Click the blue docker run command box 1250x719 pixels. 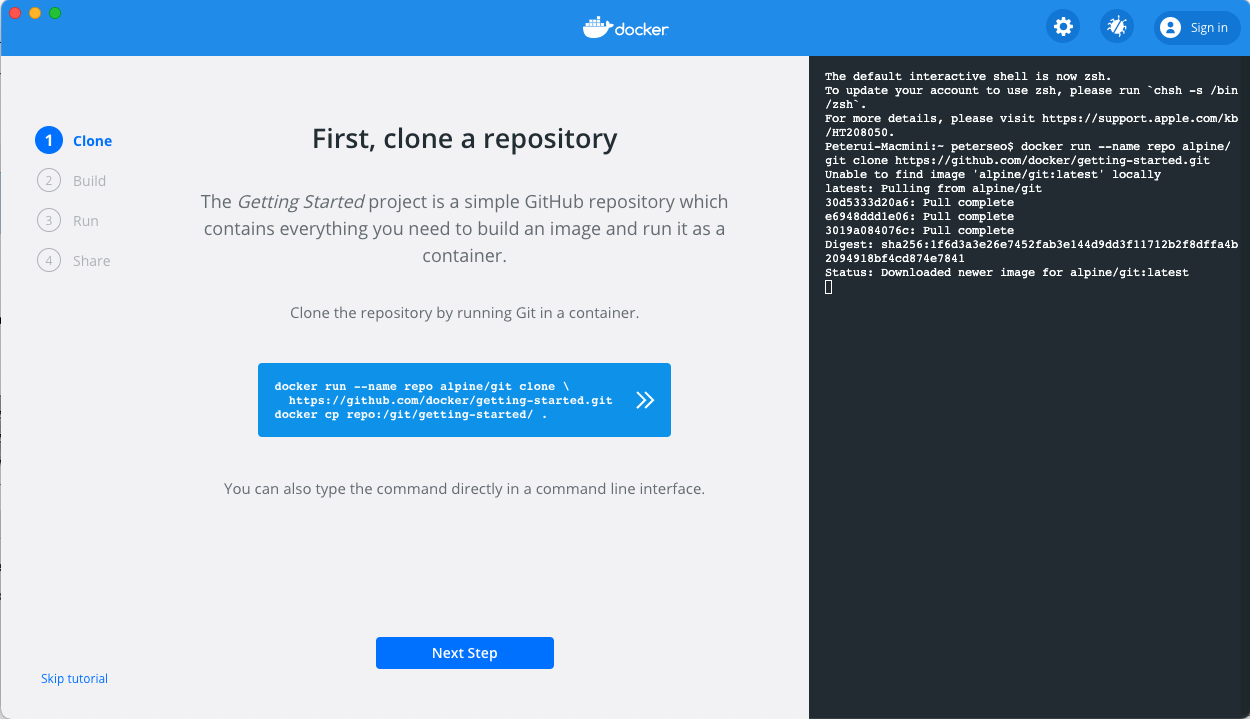(x=464, y=400)
